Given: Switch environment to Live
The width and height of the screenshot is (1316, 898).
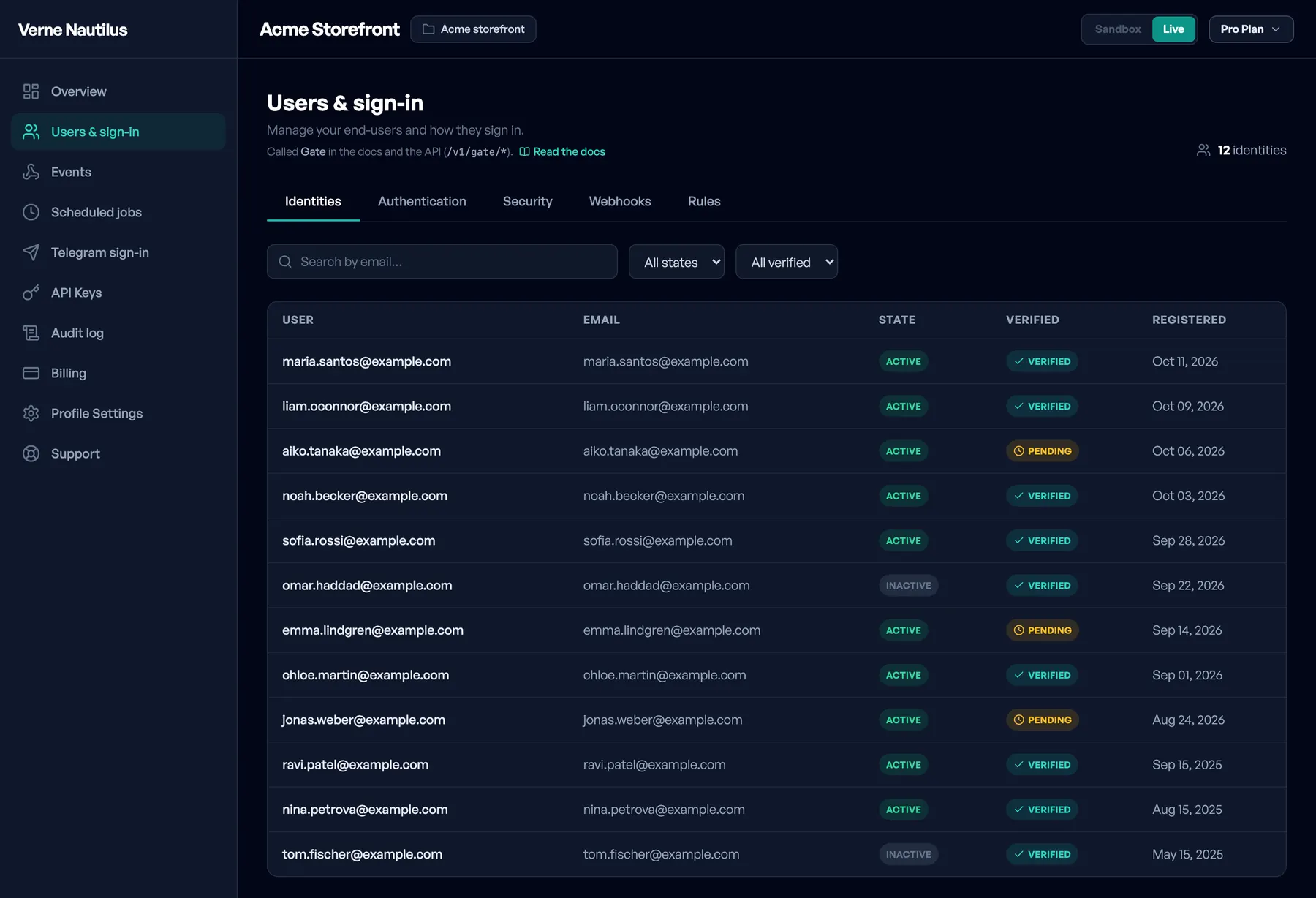Looking at the screenshot, I should (x=1173, y=29).
